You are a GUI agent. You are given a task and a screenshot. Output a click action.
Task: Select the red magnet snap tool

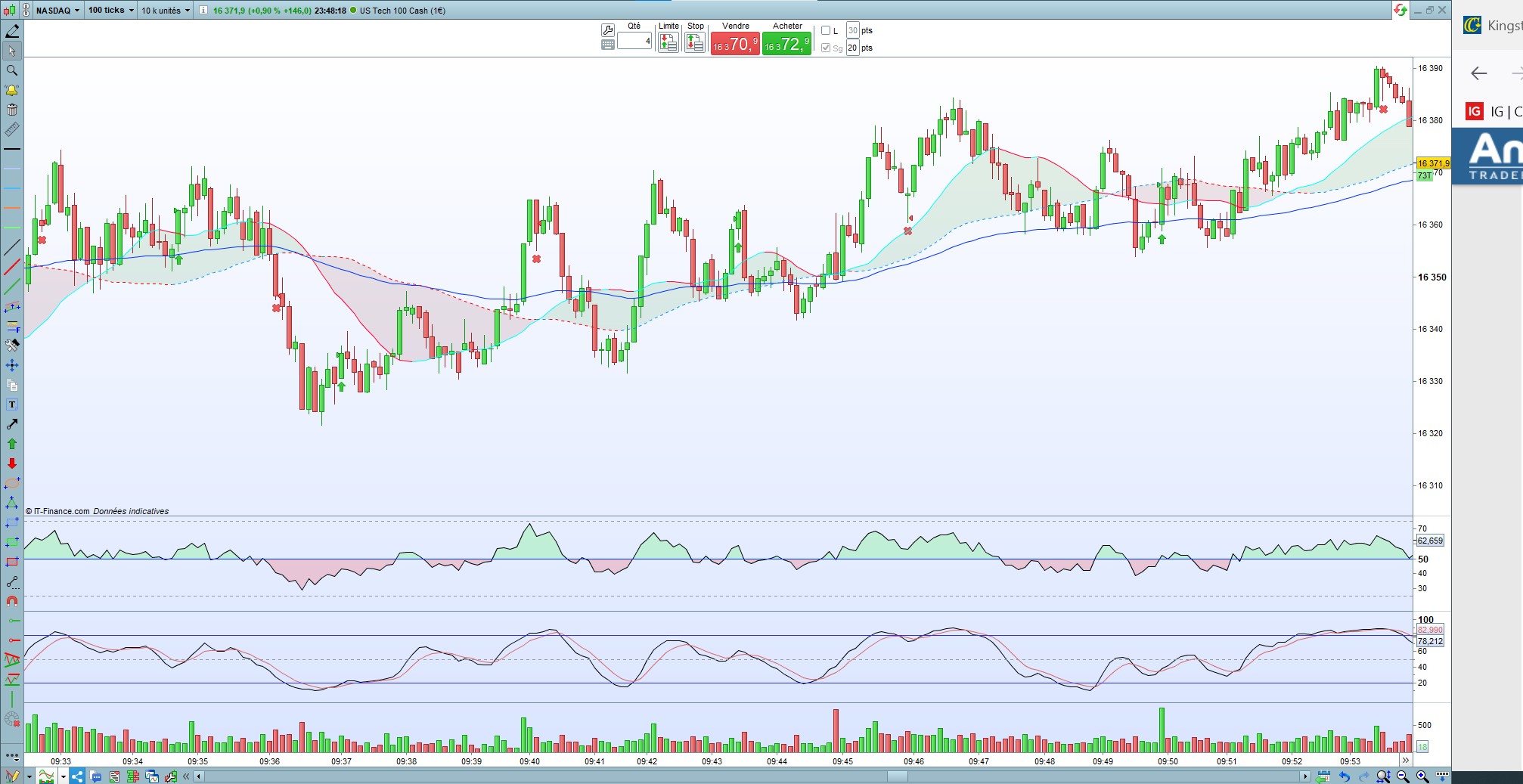click(x=12, y=601)
